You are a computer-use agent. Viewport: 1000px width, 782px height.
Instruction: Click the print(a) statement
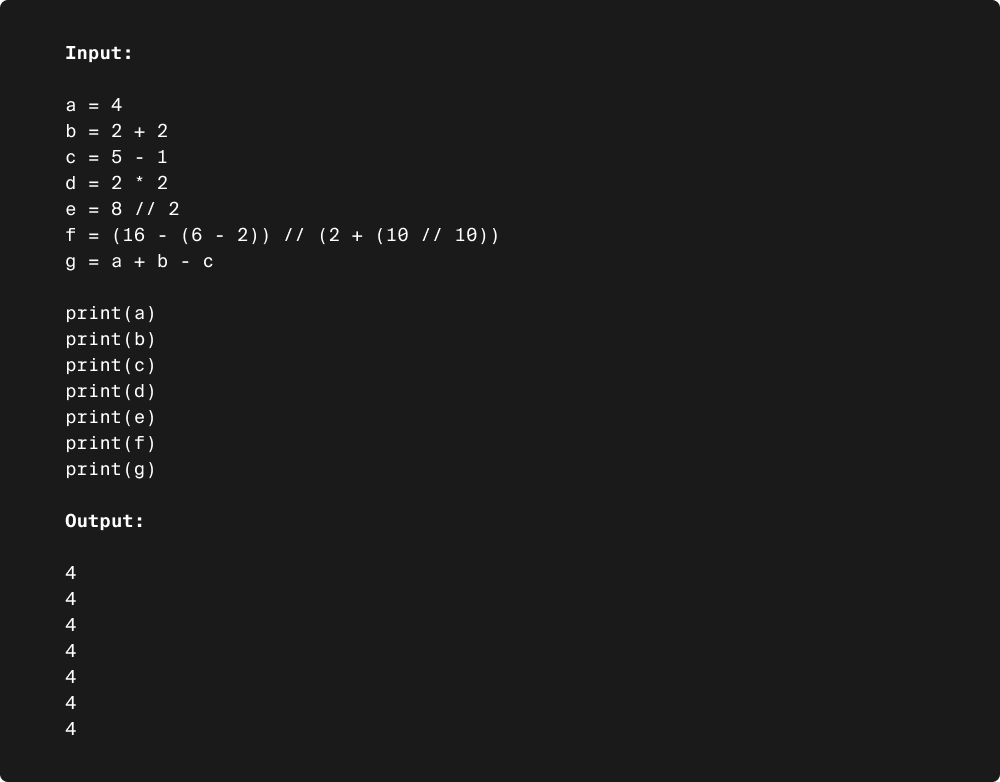(110, 313)
